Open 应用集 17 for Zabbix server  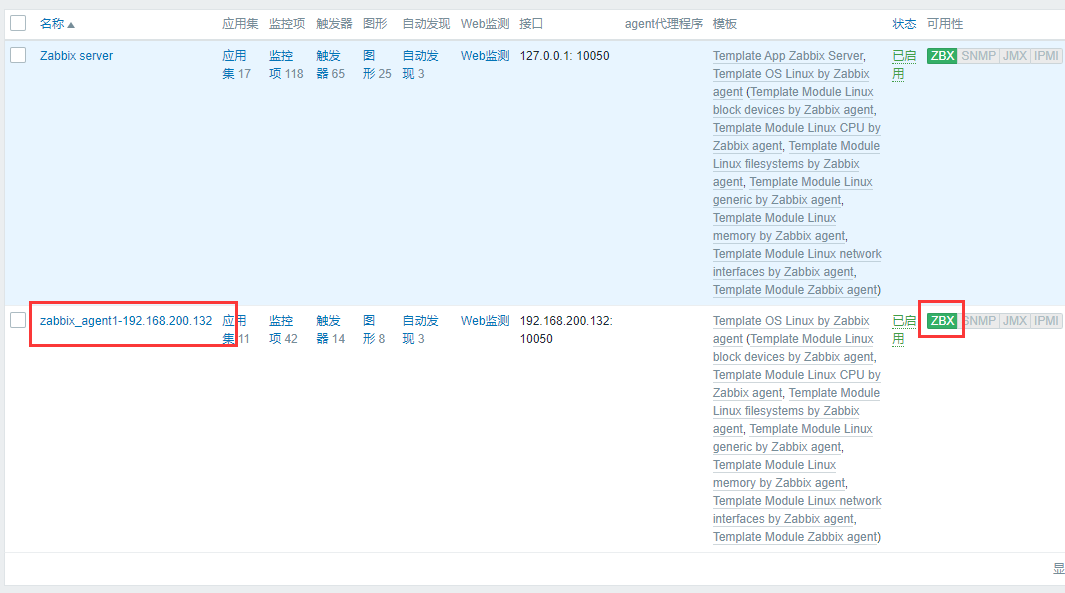pos(236,65)
